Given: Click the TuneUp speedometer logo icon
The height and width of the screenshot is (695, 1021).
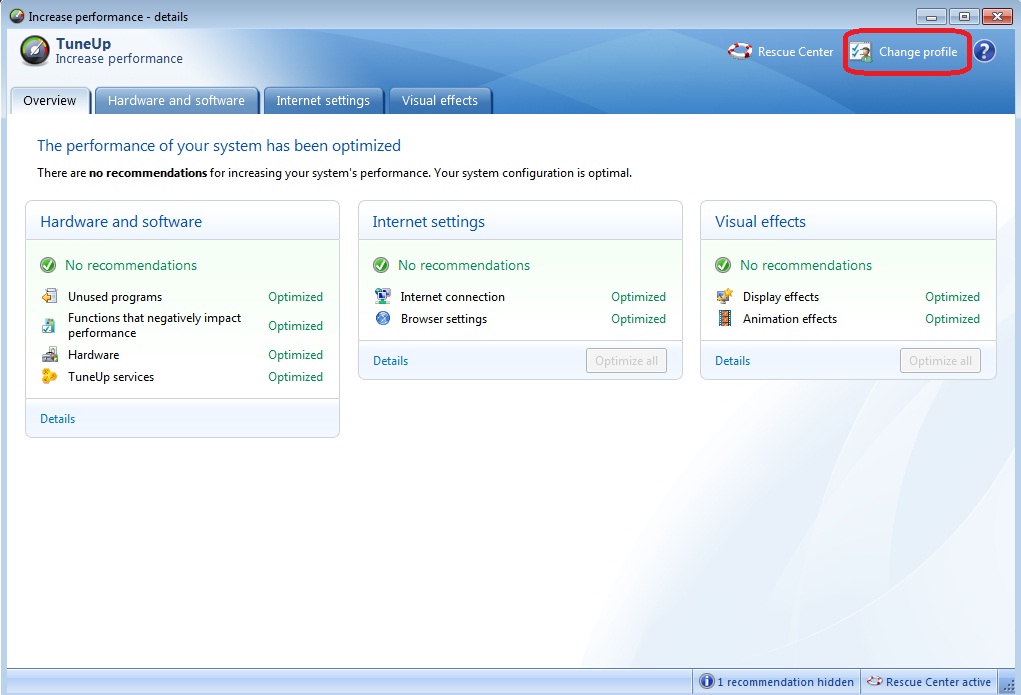Looking at the screenshot, I should pos(35,51).
